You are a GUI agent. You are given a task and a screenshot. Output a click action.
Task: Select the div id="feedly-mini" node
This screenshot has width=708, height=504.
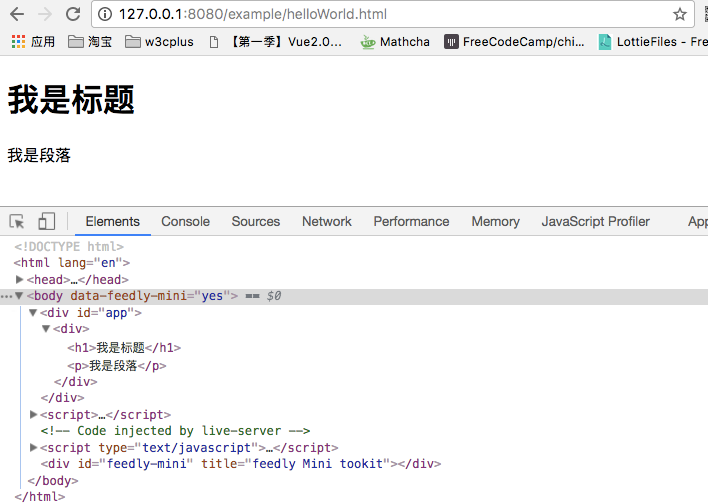point(241,464)
